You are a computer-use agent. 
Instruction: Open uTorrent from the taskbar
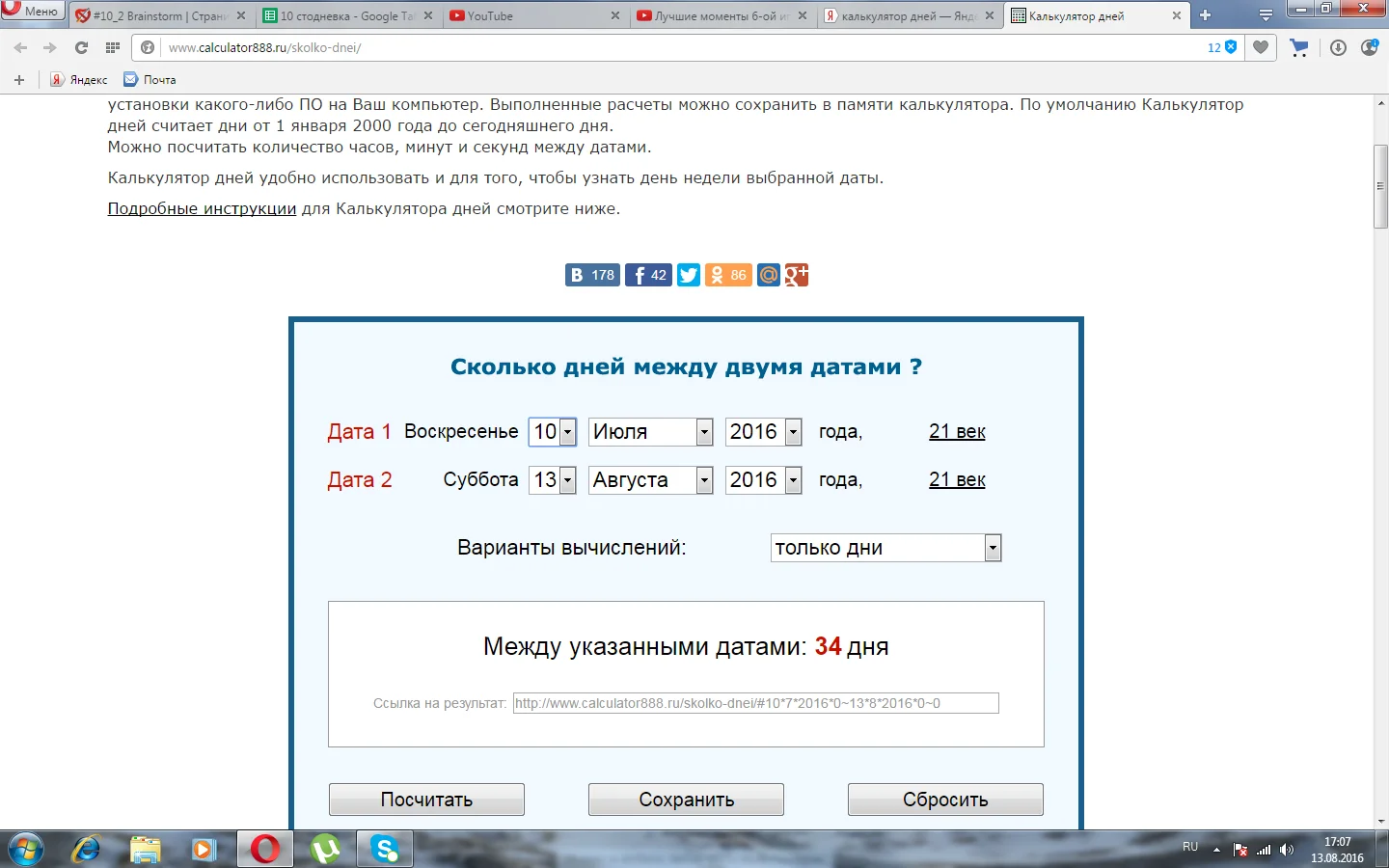coord(325,849)
